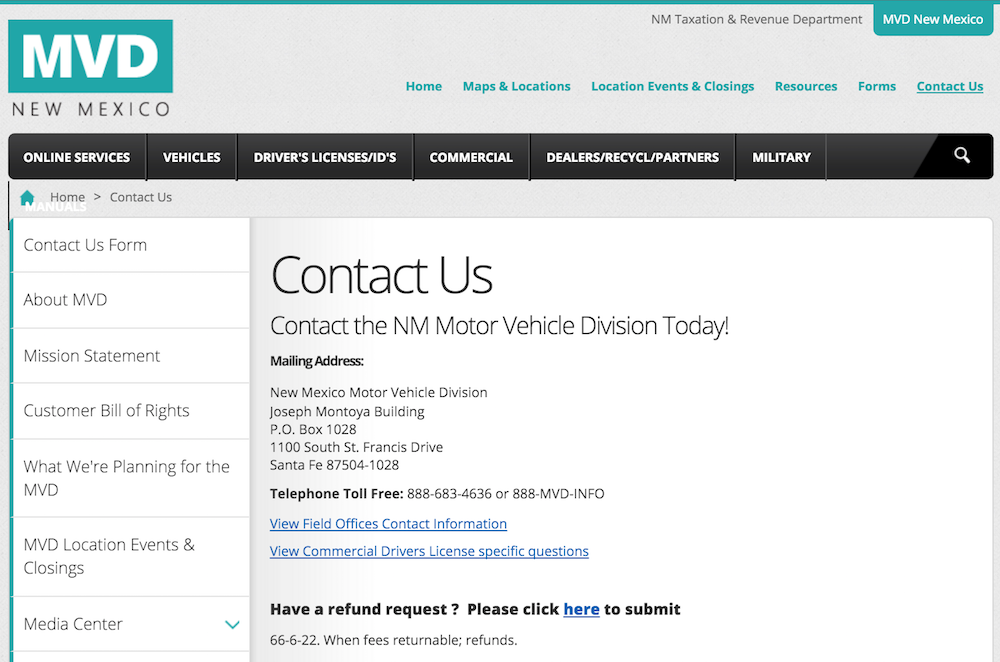Open MVD Location Events & Closings sidebar item

130,556
